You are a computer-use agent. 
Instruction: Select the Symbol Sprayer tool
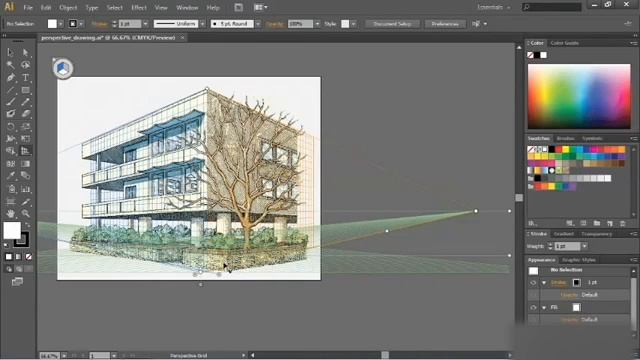(11, 189)
